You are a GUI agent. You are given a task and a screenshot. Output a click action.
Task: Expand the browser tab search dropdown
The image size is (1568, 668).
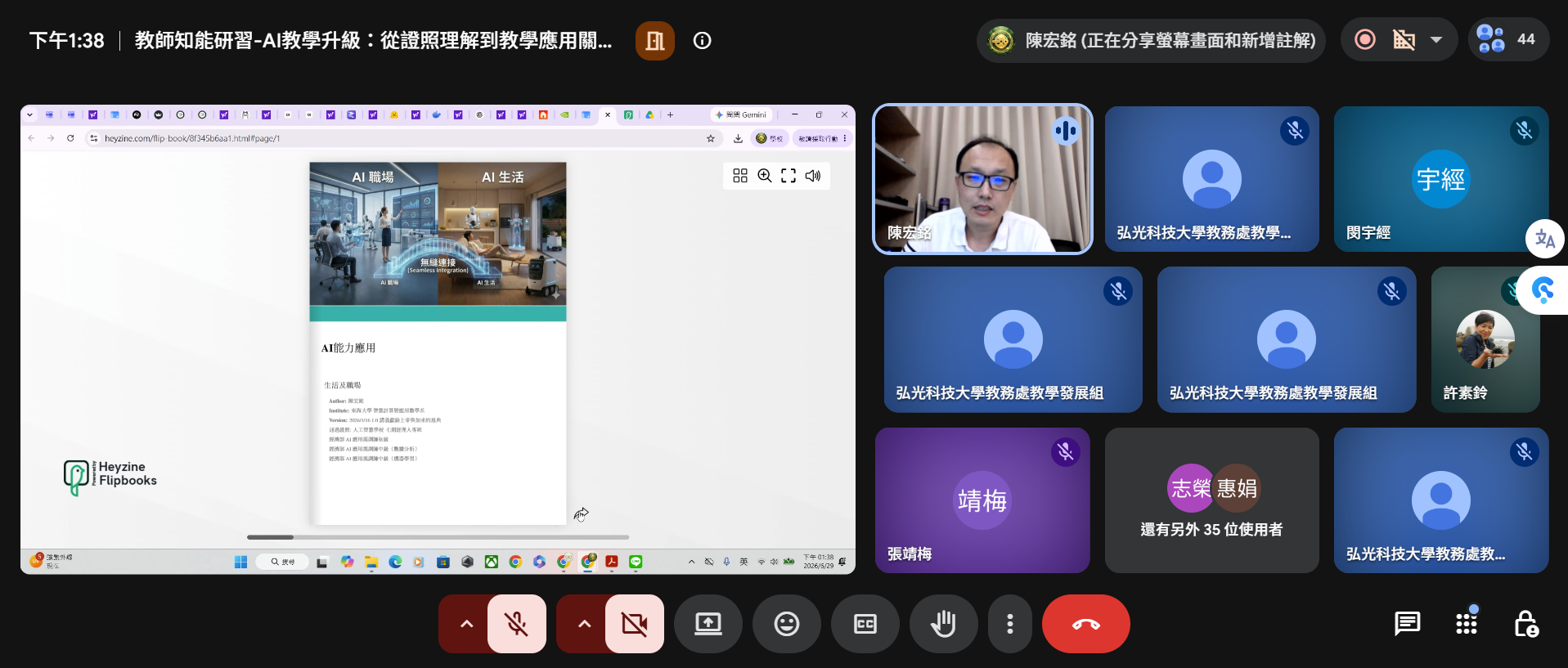[x=30, y=114]
